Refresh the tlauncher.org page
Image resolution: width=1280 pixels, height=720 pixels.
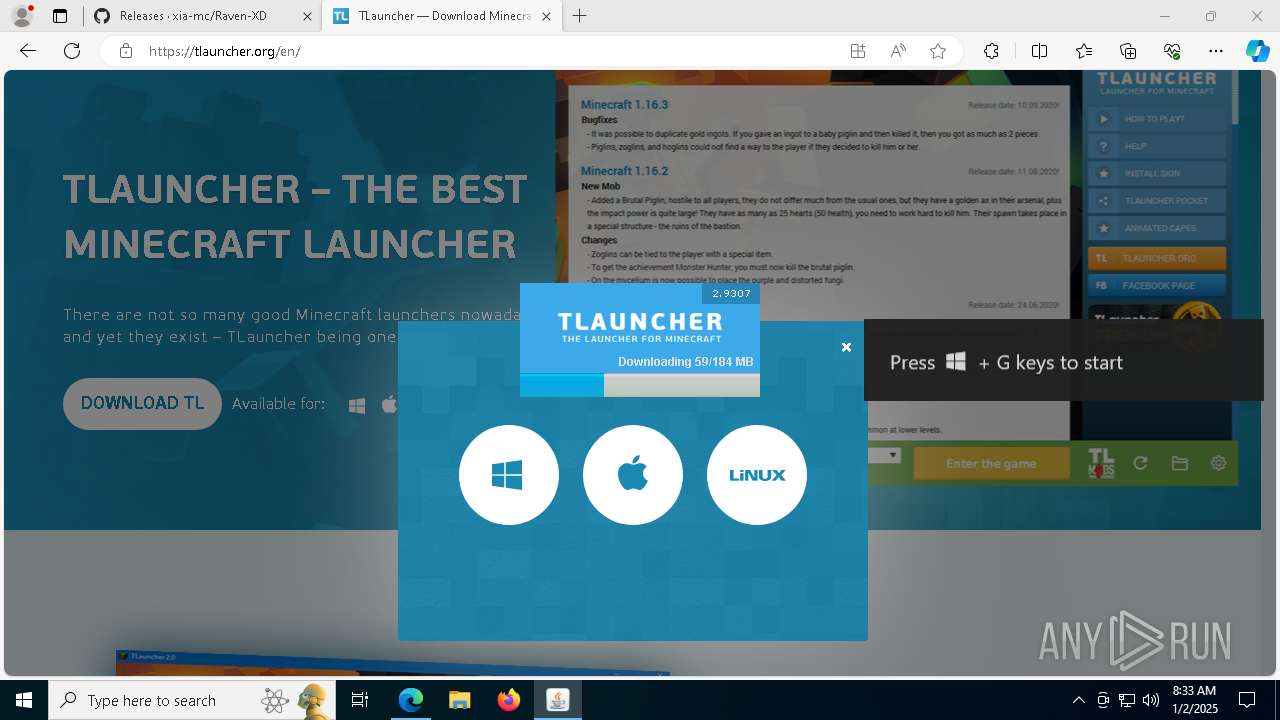click(x=72, y=51)
